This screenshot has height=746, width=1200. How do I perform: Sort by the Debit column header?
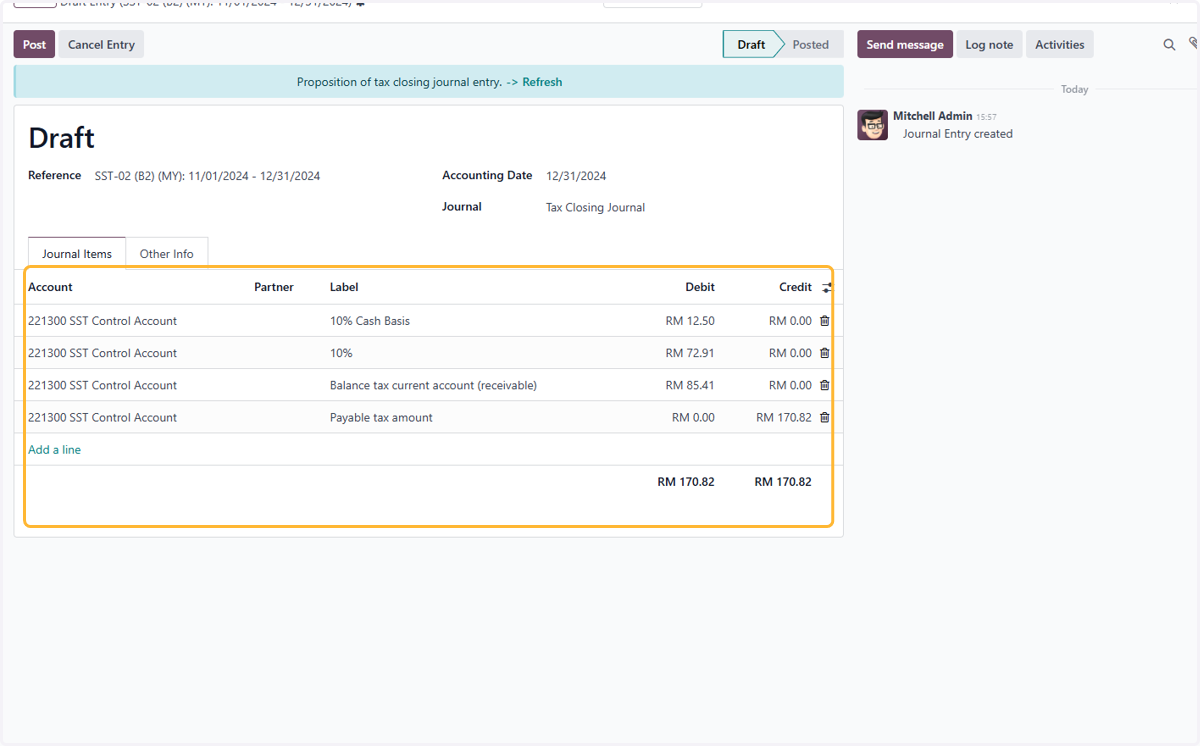[x=700, y=287]
